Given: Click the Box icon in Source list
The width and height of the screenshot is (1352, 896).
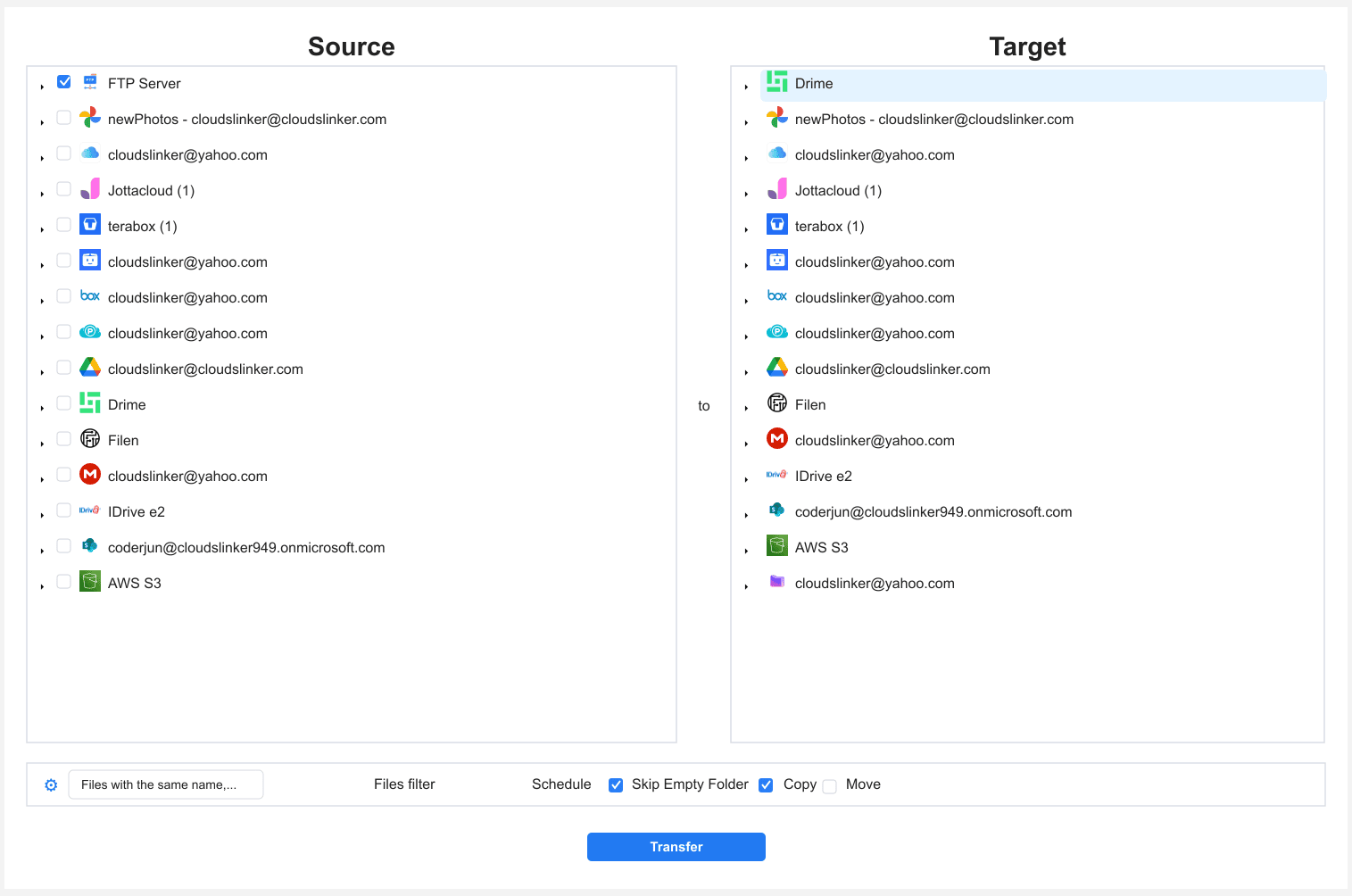Looking at the screenshot, I should [x=90, y=296].
